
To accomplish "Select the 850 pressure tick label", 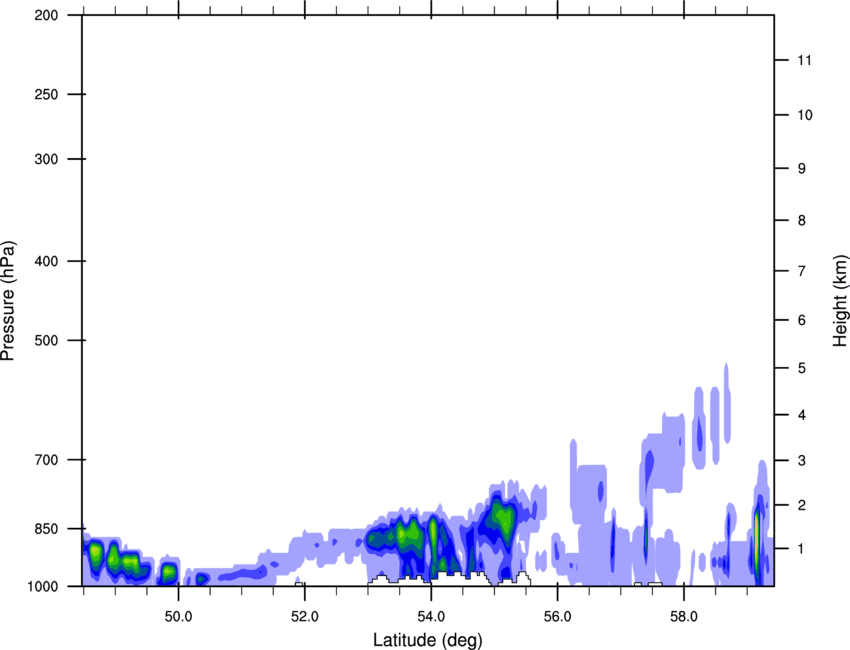I will tap(46, 529).
